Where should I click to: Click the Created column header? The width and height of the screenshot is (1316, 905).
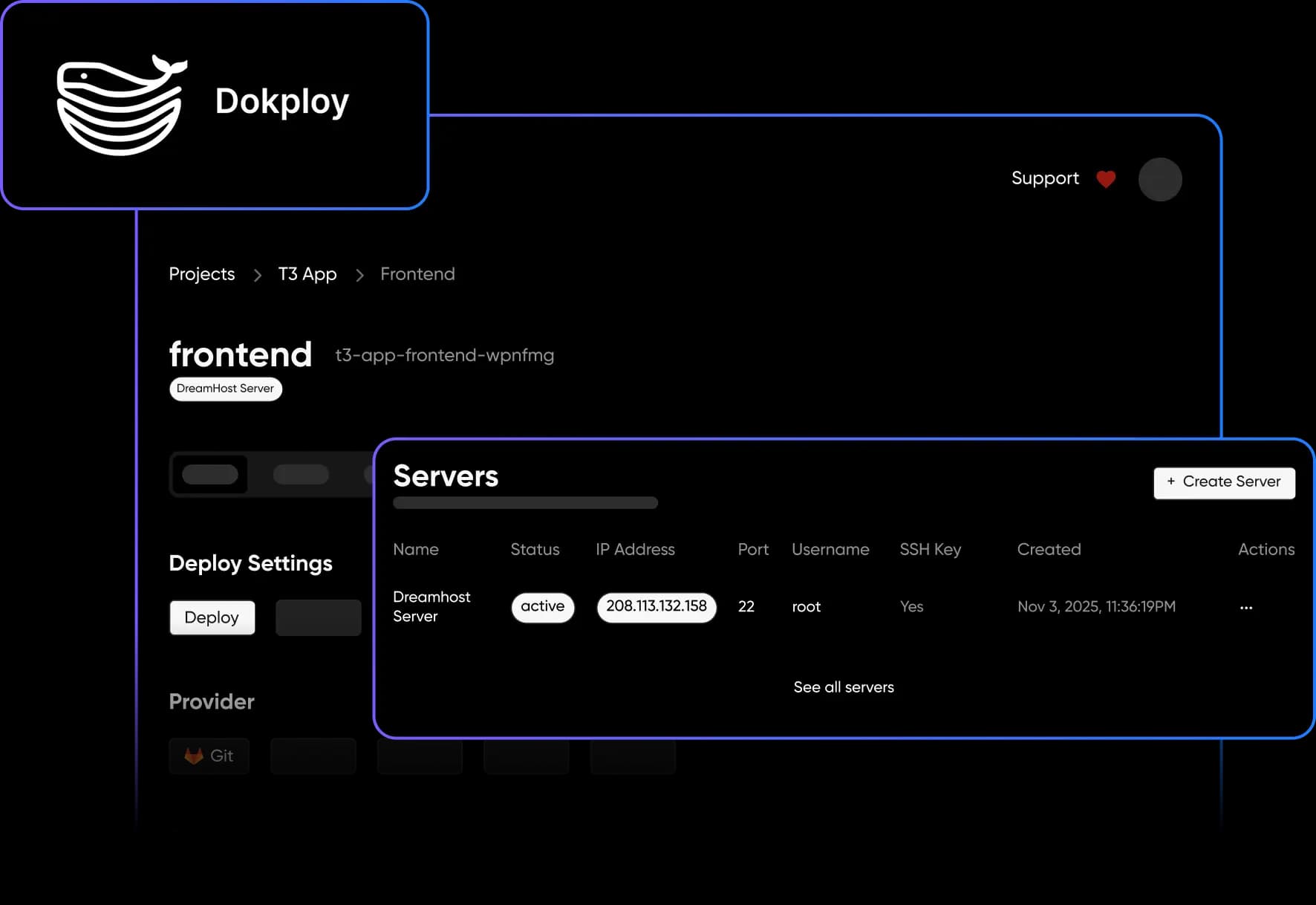coord(1049,549)
